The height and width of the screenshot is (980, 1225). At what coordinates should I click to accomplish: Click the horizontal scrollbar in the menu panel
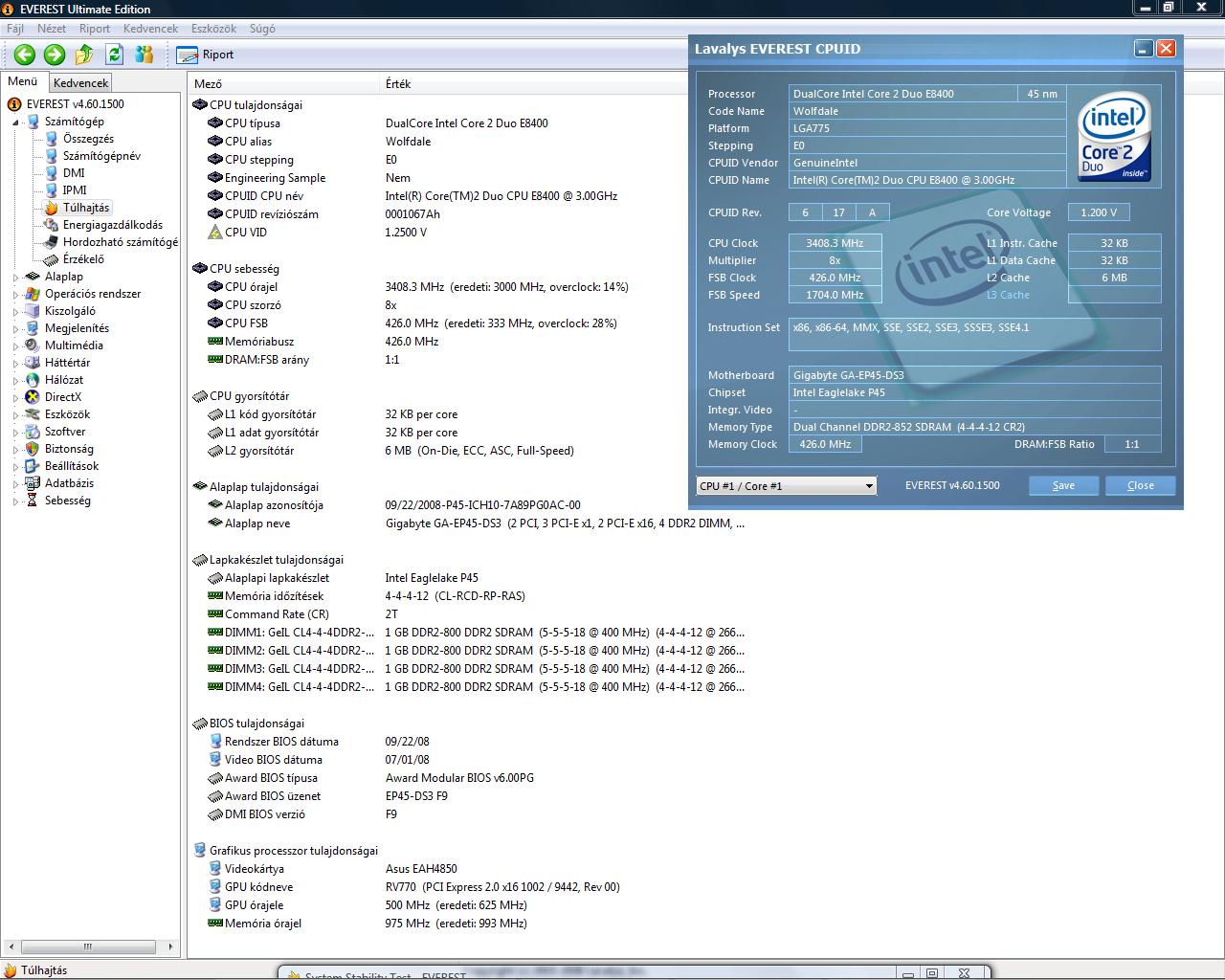[88, 947]
